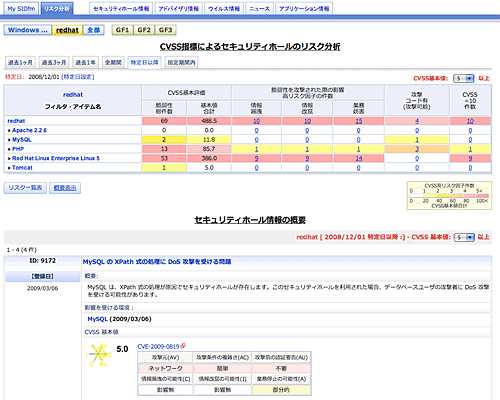Open the CVSS=10 count link in the PHP row
Image resolution: width=500 pixels, height=400 pixels.
[x=470, y=149]
